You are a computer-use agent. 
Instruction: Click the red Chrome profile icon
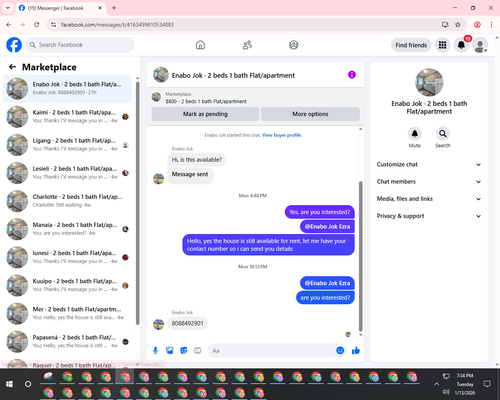pyautogui.click(x=477, y=24)
